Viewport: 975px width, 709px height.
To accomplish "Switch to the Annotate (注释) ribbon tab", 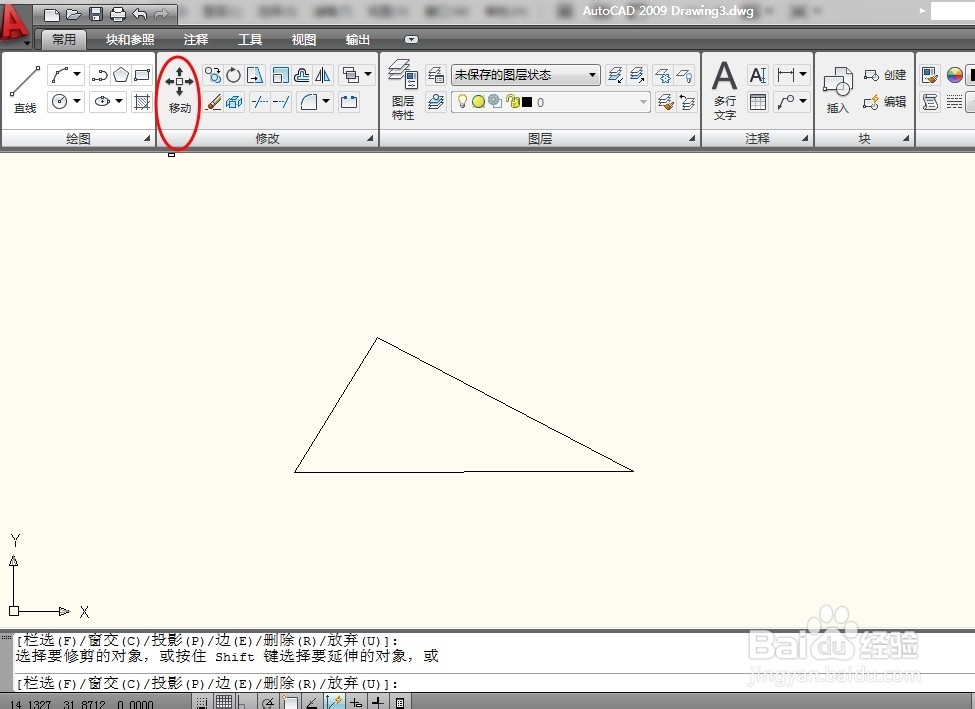I will point(196,39).
